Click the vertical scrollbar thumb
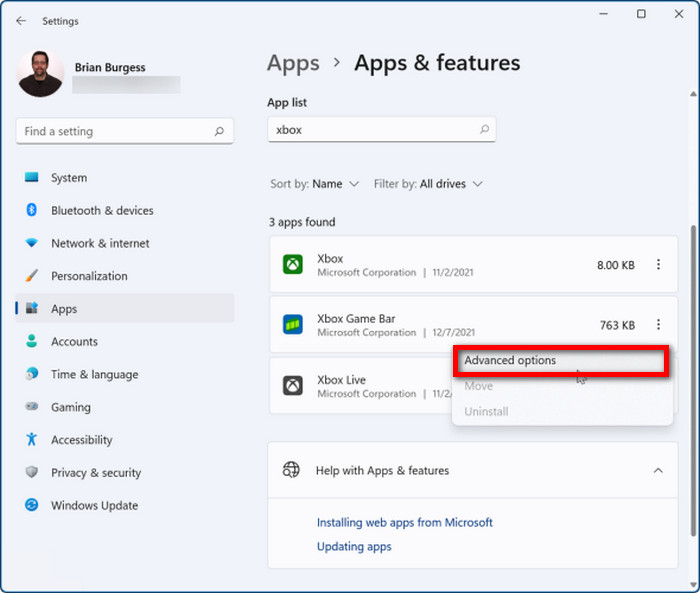Screen dimensions: 700x593 pos(693,380)
